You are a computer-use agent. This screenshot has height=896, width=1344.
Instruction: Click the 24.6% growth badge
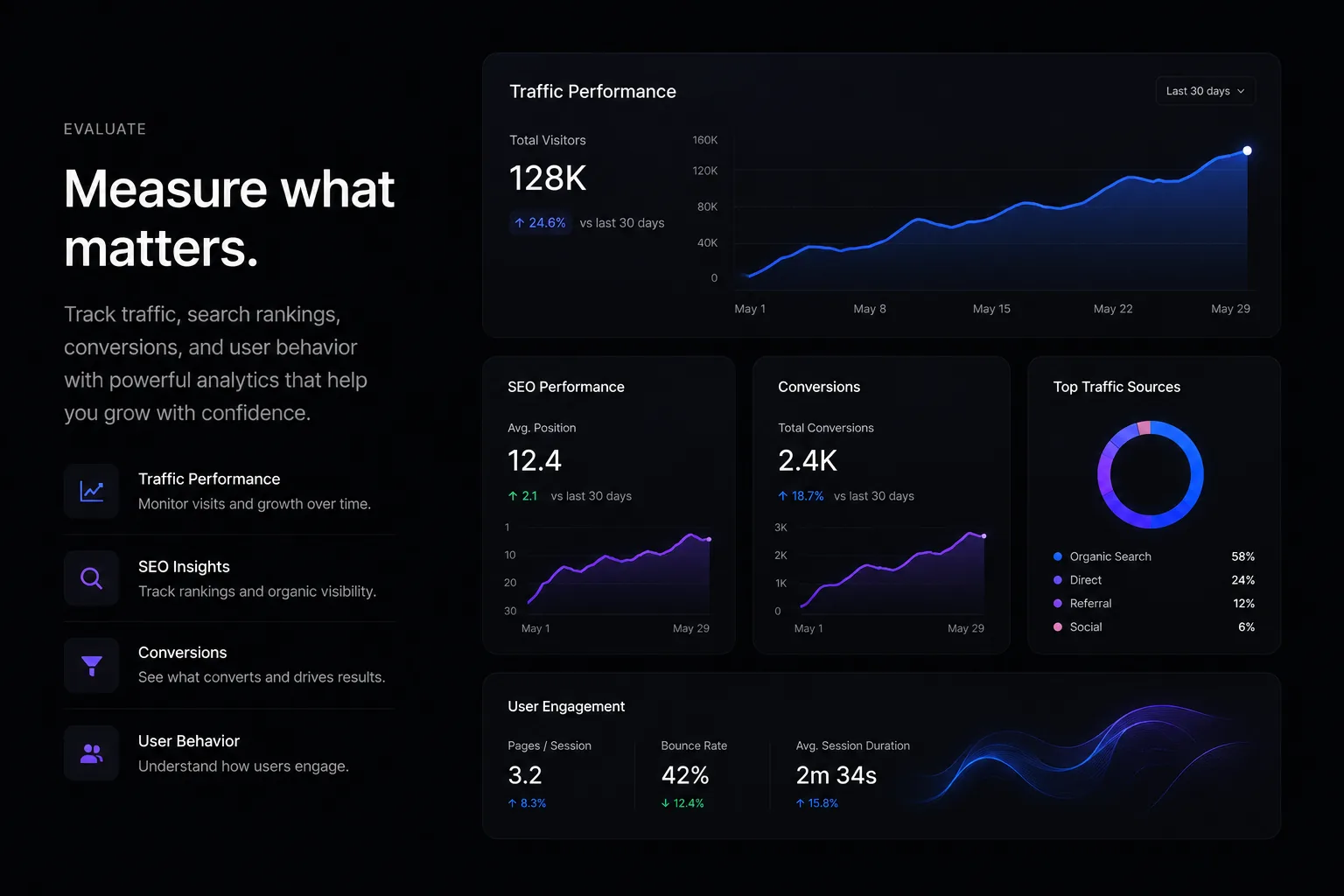[x=540, y=223]
